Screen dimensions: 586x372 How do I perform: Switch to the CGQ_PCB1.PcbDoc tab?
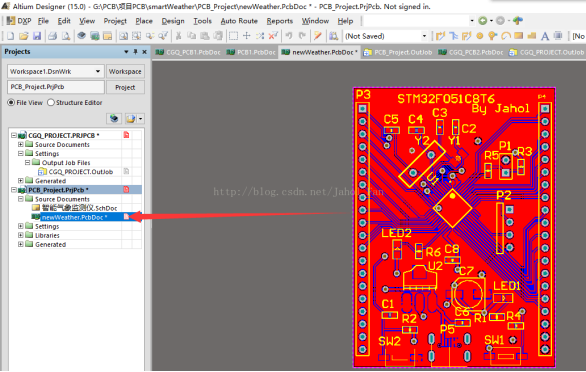tap(188, 52)
